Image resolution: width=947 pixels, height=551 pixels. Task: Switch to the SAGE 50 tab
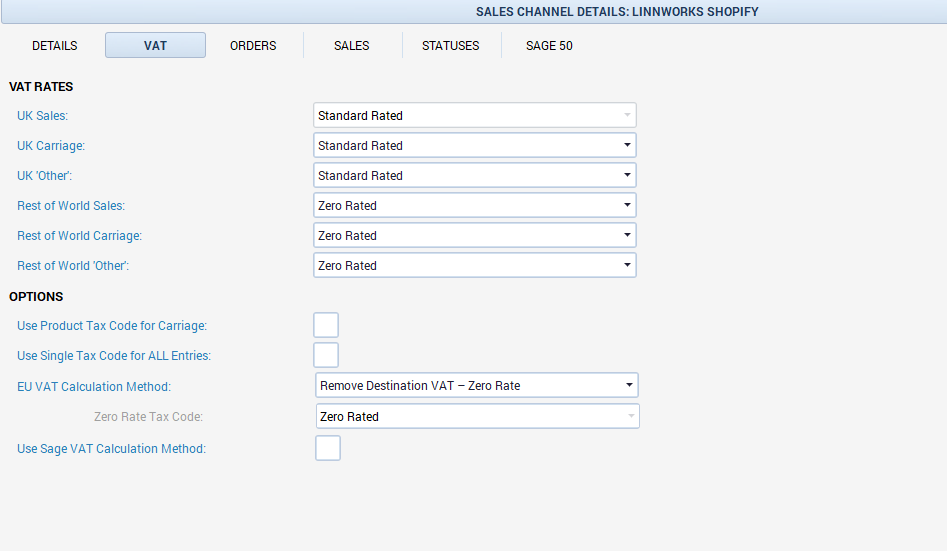click(x=549, y=46)
